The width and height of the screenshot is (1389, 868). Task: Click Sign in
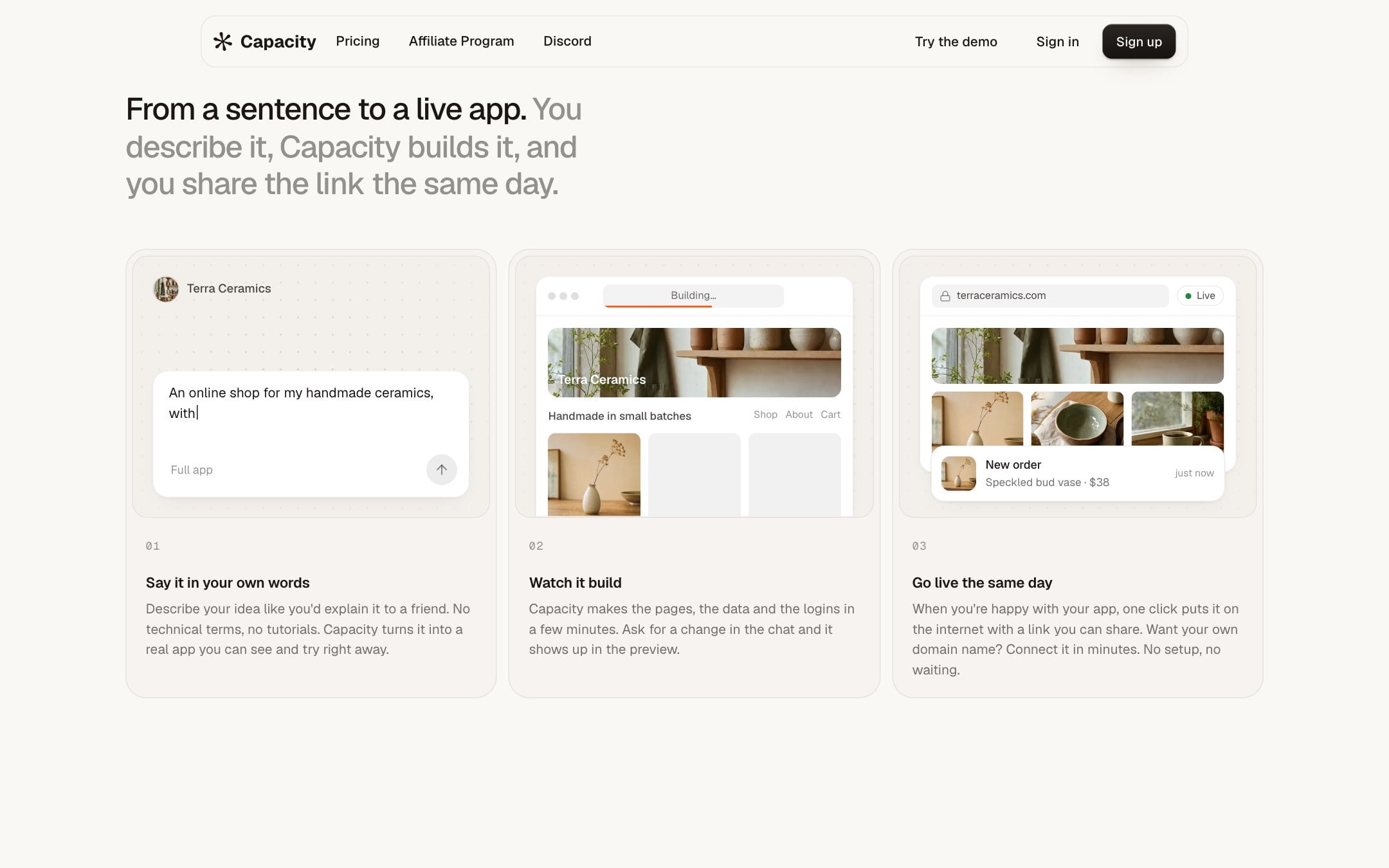1057,42
